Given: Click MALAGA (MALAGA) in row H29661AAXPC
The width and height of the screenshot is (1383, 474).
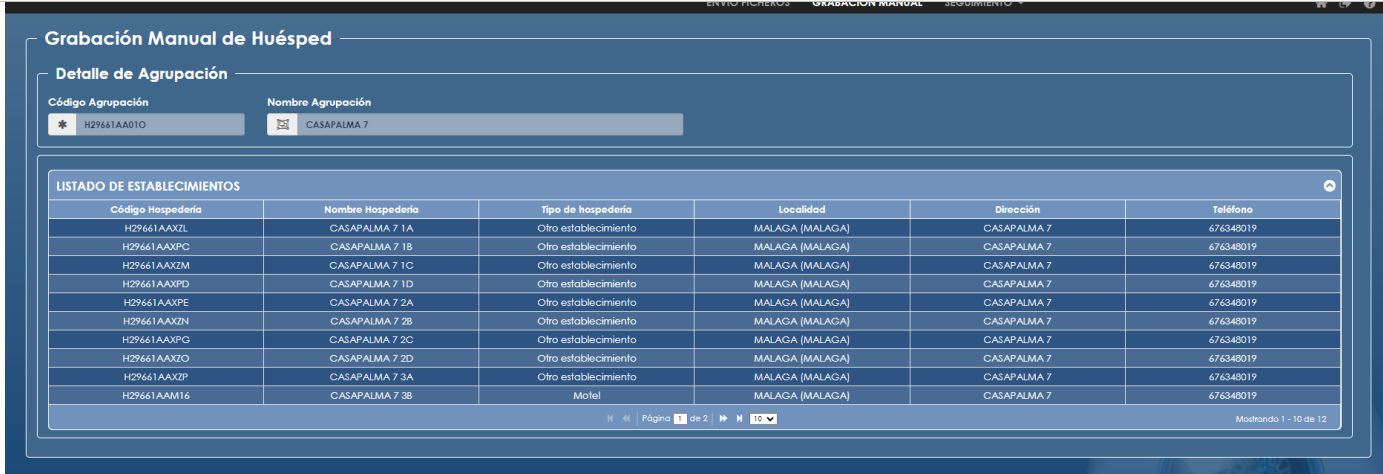Looking at the screenshot, I should tap(802, 247).
